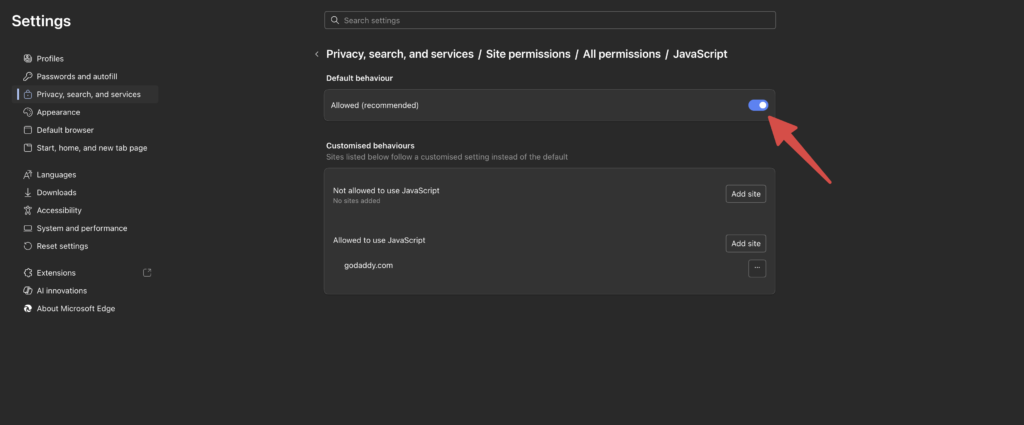Toggle the Allowed (recommended) JavaScript switch
This screenshot has width=1024, height=425.
point(758,105)
